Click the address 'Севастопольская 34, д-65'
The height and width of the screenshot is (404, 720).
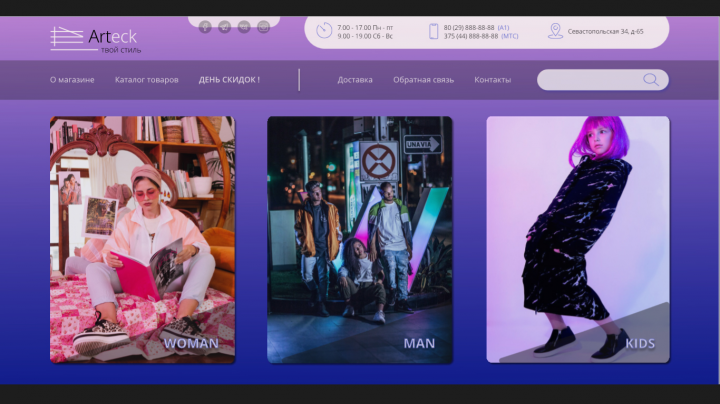(606, 31)
